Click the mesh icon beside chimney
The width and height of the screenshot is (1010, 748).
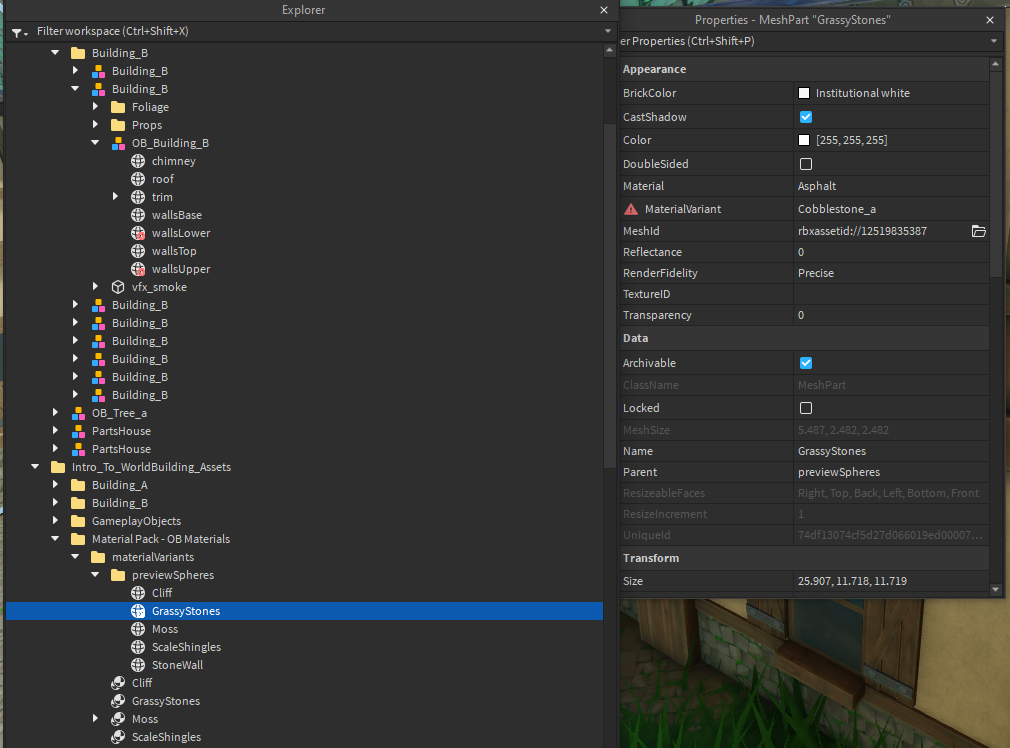point(138,160)
